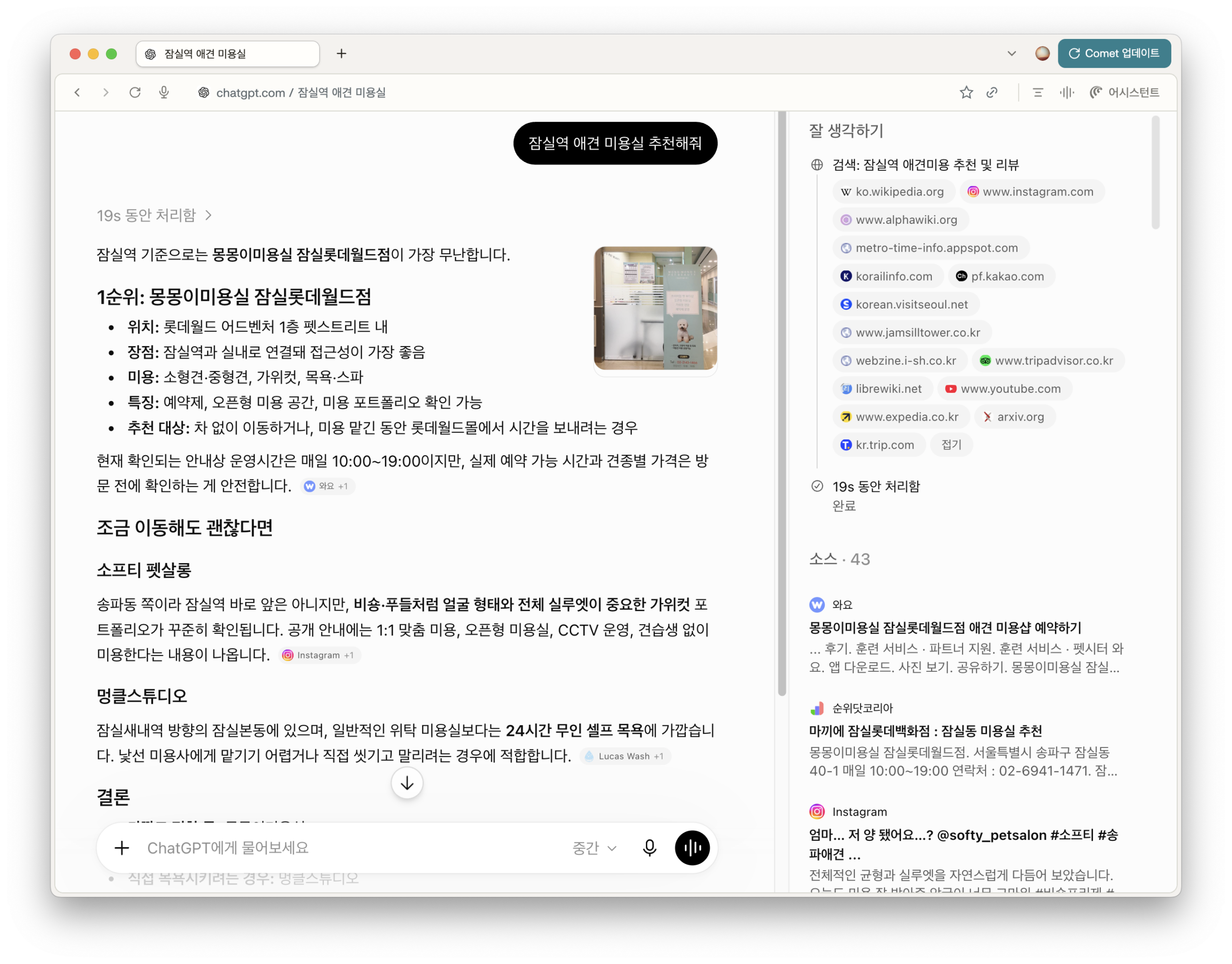The image size is (1232, 964).
Task: Open the www.youtube.com source chip
Action: (x=1004, y=389)
